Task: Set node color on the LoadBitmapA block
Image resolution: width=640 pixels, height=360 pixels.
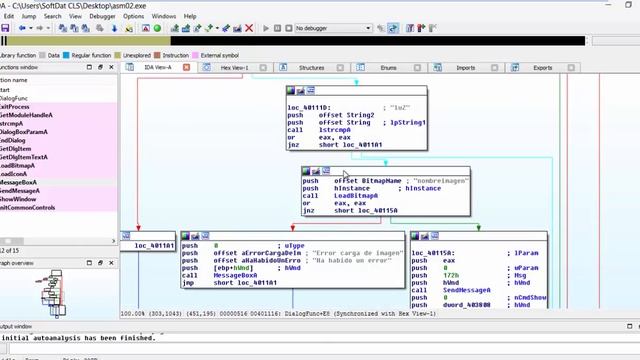Action: click(306, 171)
